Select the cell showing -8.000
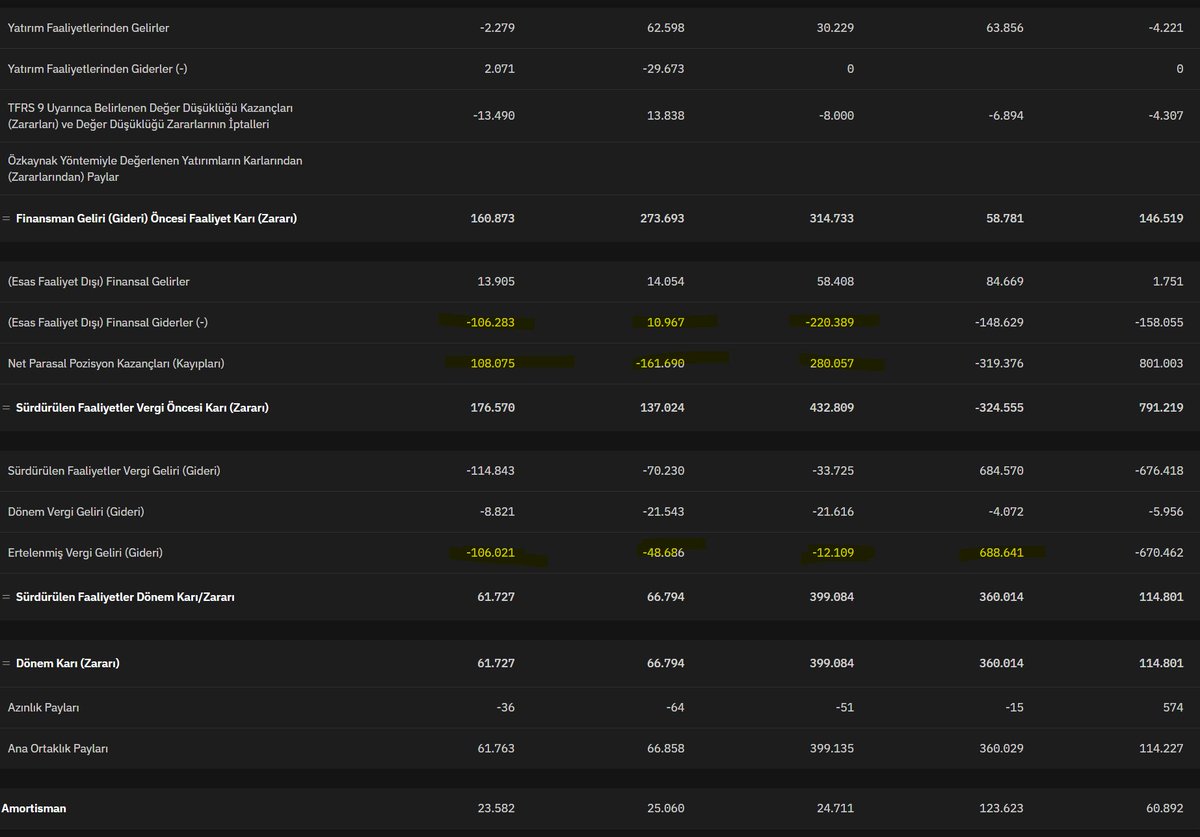Image resolution: width=1200 pixels, height=837 pixels. point(835,116)
